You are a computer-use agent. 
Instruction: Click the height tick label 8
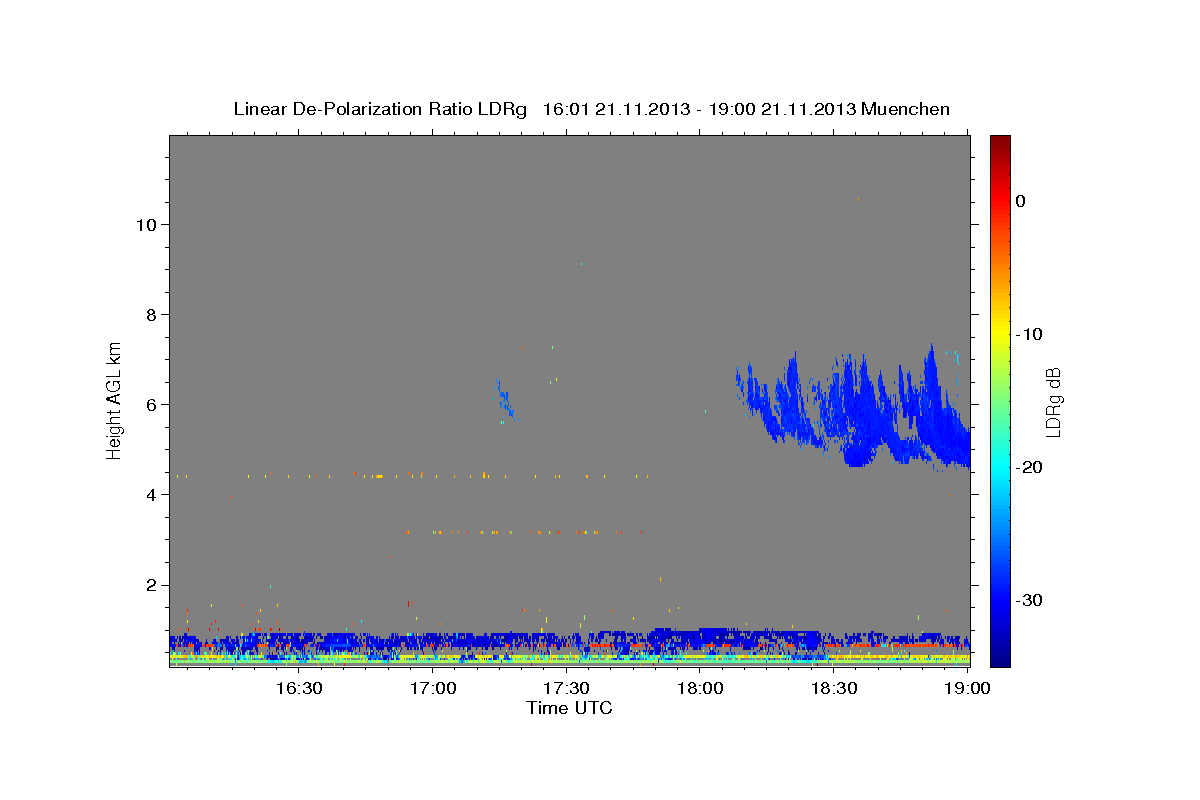(x=150, y=314)
